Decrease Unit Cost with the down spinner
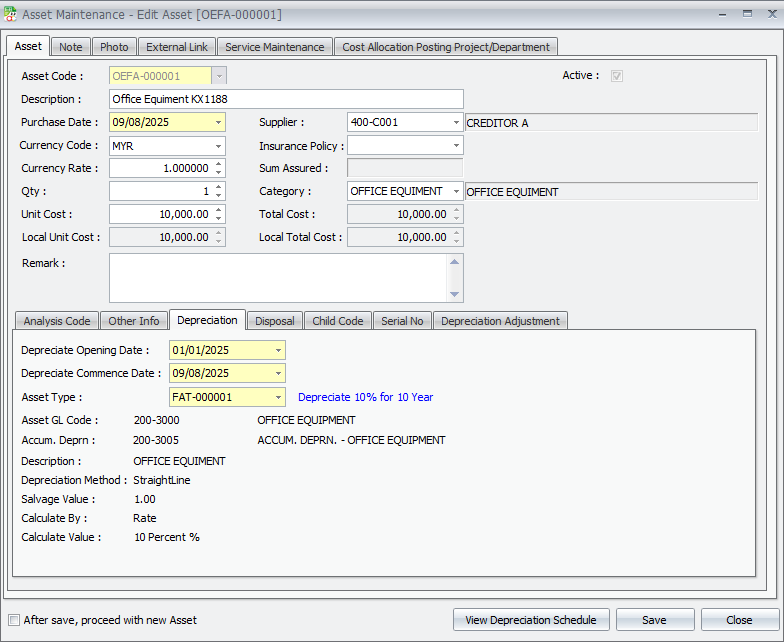 tap(218, 218)
